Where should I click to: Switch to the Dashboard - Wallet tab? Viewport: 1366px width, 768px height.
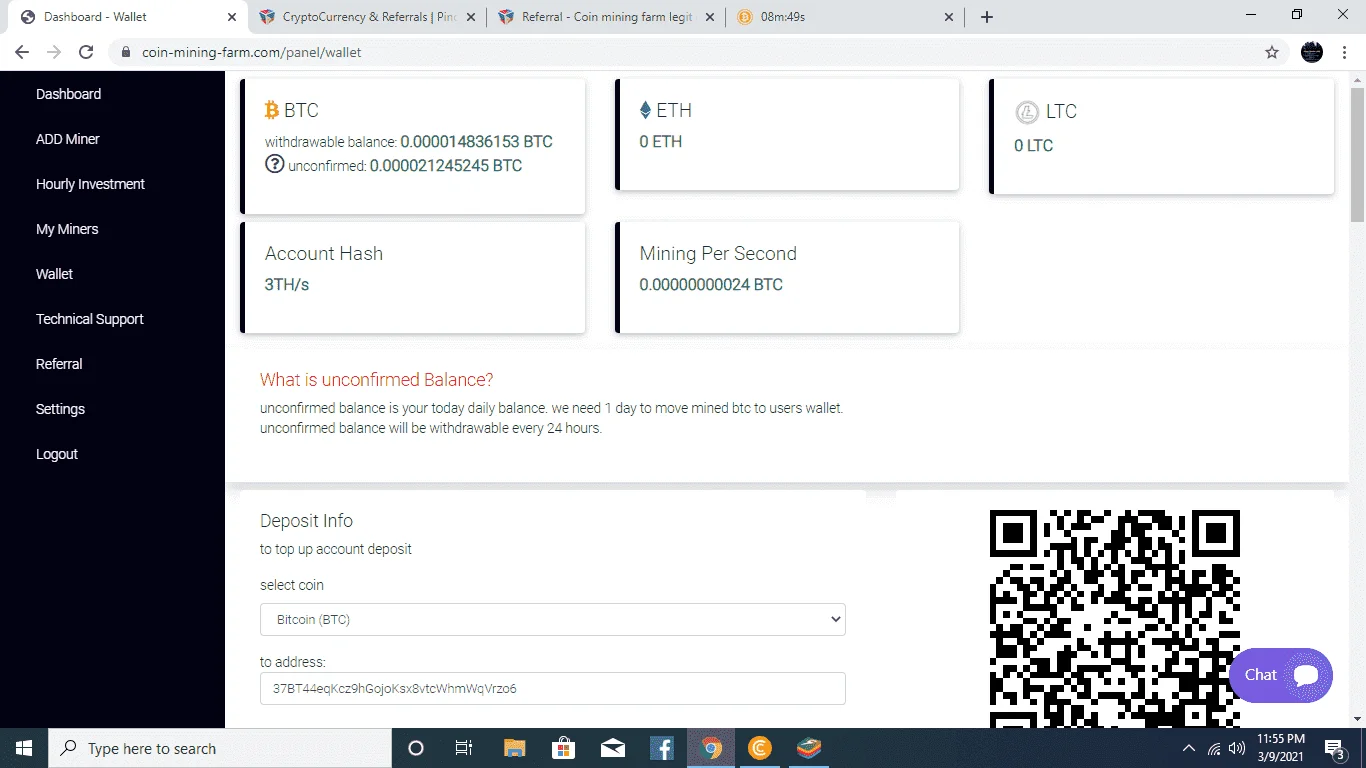click(125, 17)
